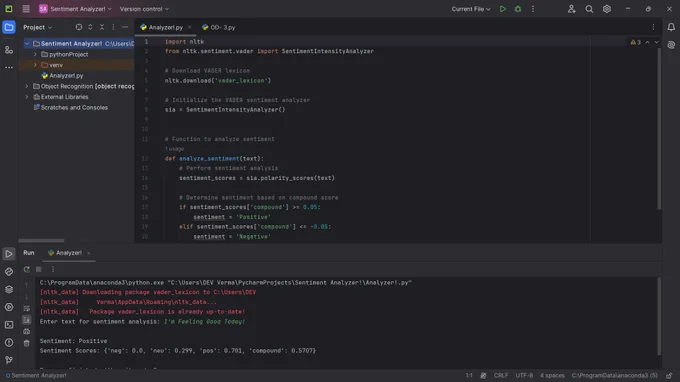This screenshot has width=680, height=382.
Task: Clear all console output trash icon
Action: pyautogui.click(x=26, y=343)
